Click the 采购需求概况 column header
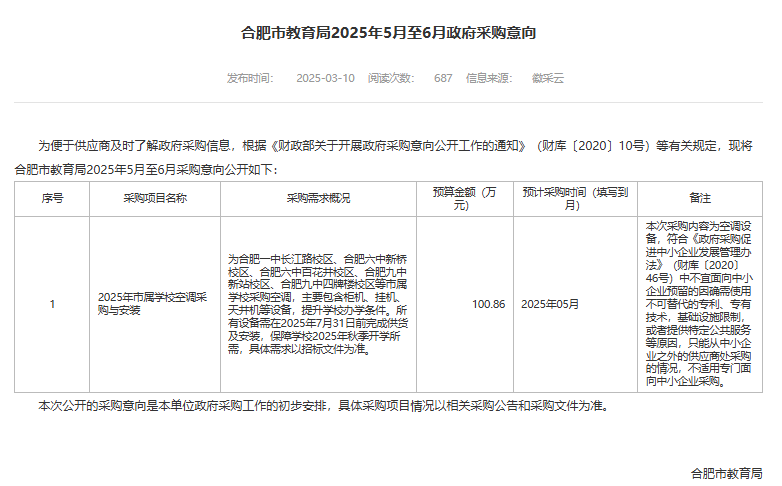Viewport: 782px width, 486px height. 318,199
